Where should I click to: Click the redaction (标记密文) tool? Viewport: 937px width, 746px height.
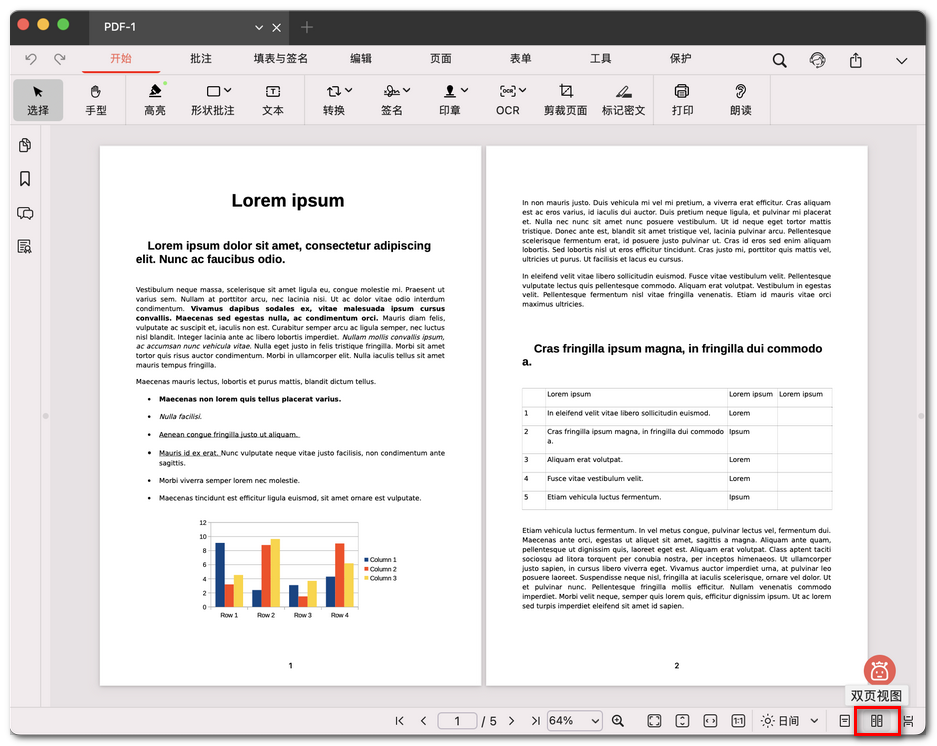tap(623, 99)
